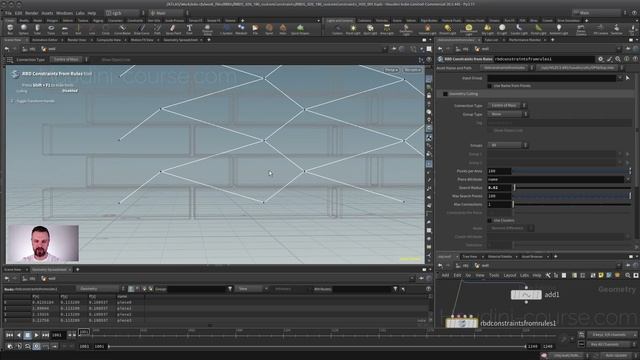Open the Help menu
Image resolution: width=640 pixels, height=360 pixels.
(x=92, y=13)
